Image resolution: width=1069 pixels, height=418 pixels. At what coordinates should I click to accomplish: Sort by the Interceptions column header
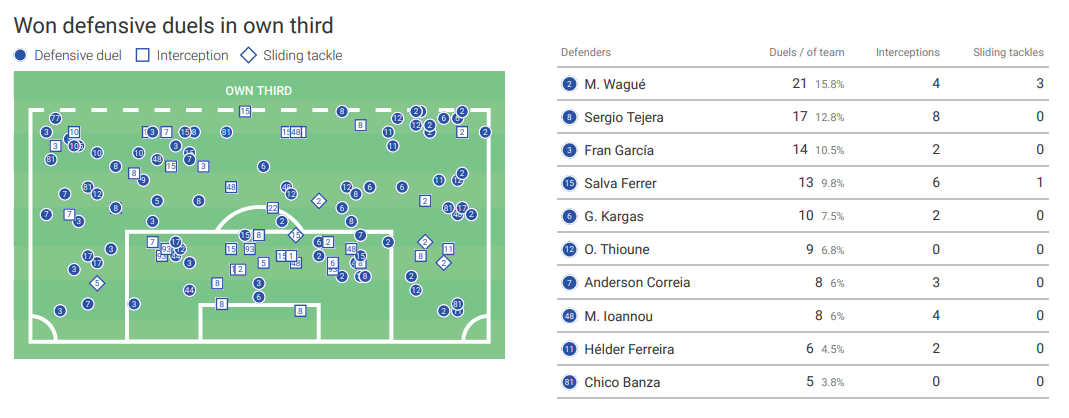click(x=907, y=53)
